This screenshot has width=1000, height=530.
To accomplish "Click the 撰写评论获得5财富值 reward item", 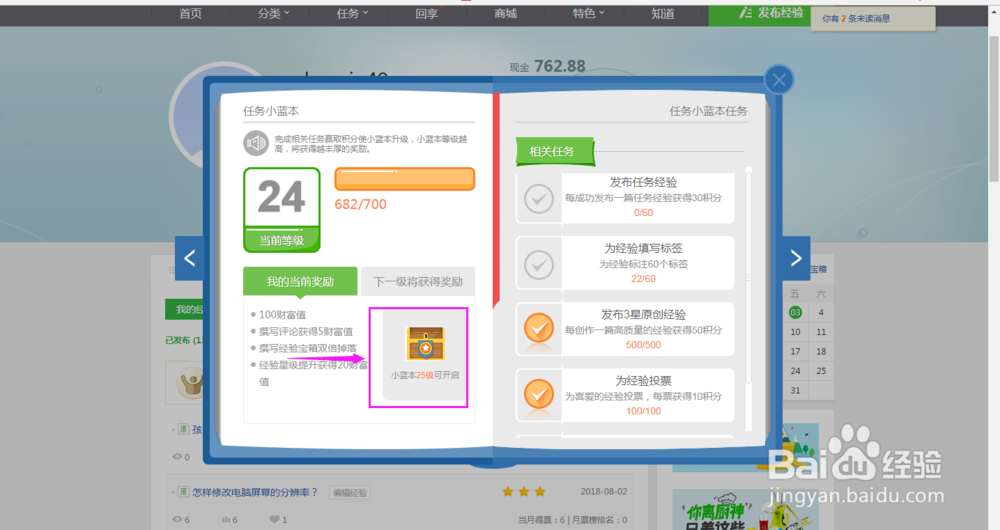I will (305, 331).
